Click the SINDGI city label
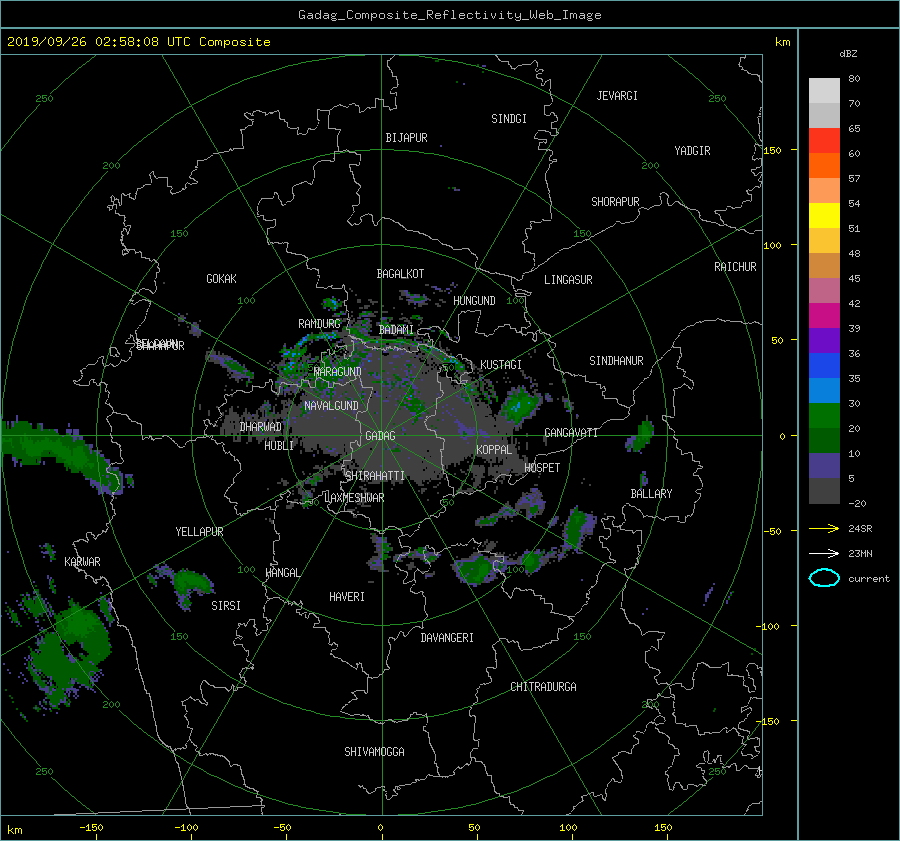Image resolution: width=900 pixels, height=841 pixels. click(509, 119)
